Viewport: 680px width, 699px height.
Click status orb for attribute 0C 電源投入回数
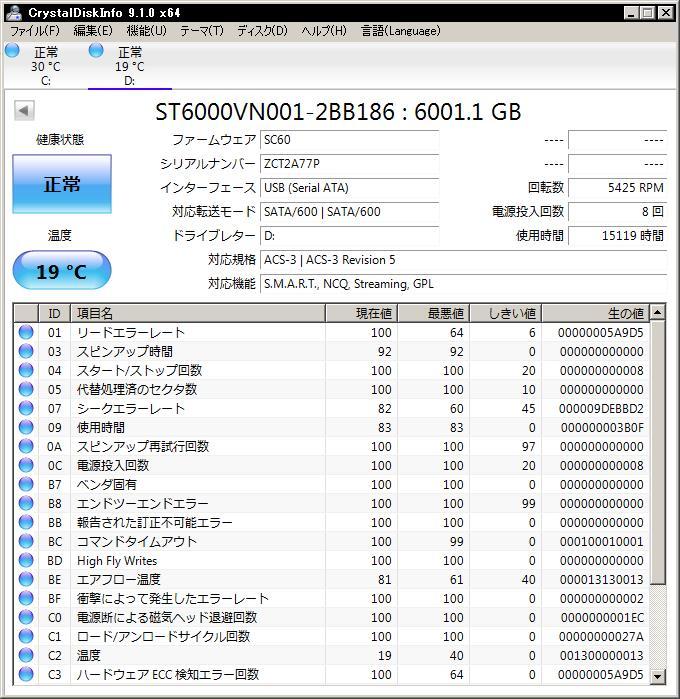[x=26, y=465]
